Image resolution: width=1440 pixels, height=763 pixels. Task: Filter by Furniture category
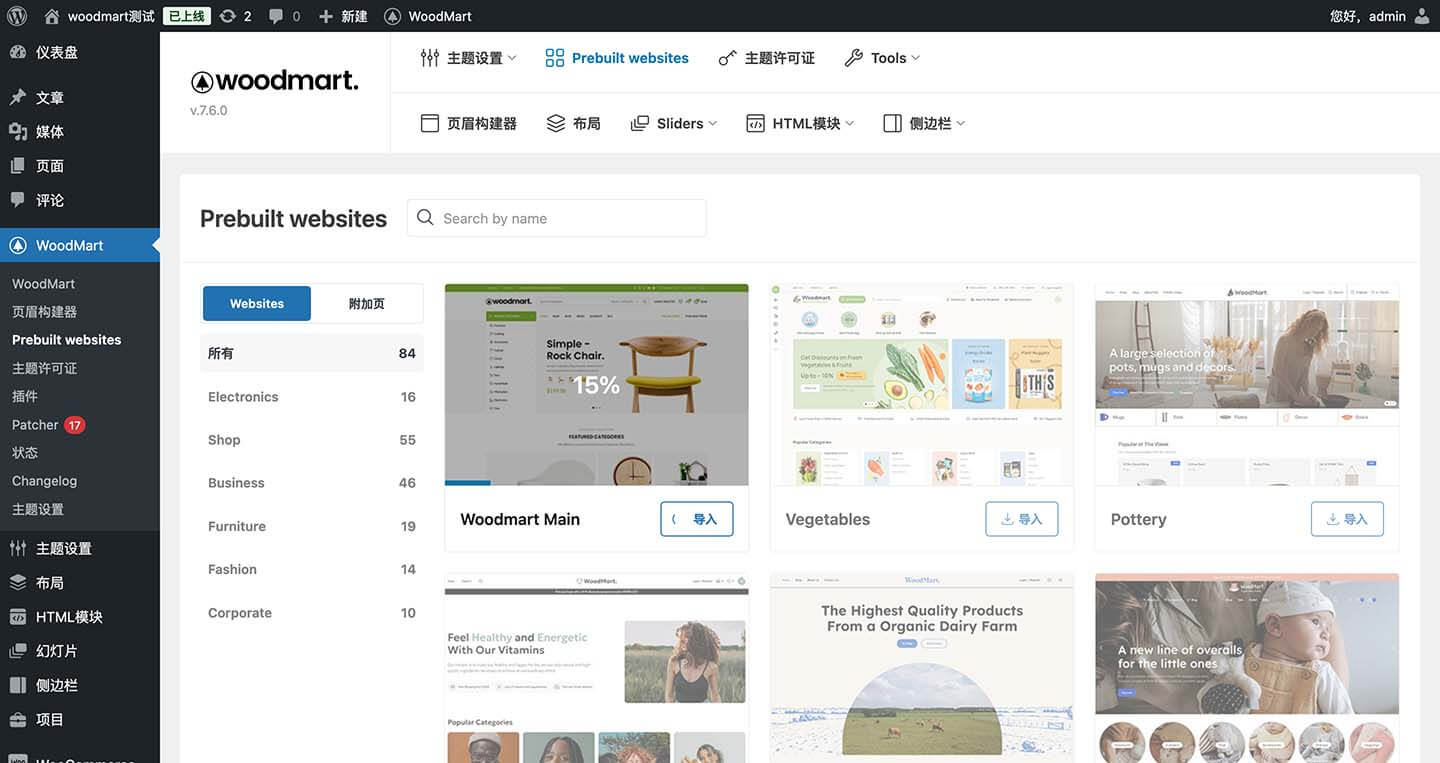pos(312,526)
